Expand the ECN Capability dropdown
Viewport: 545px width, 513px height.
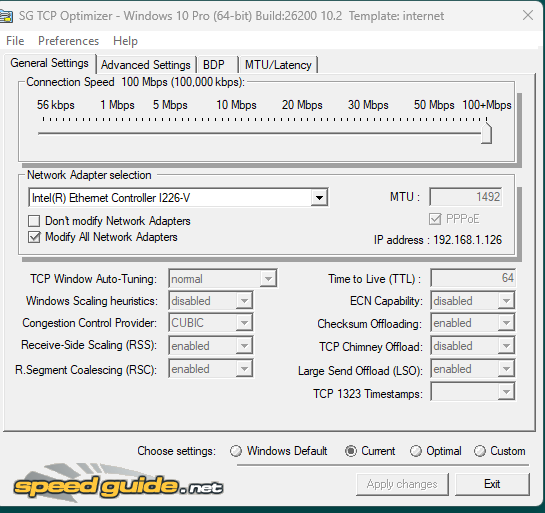point(506,301)
